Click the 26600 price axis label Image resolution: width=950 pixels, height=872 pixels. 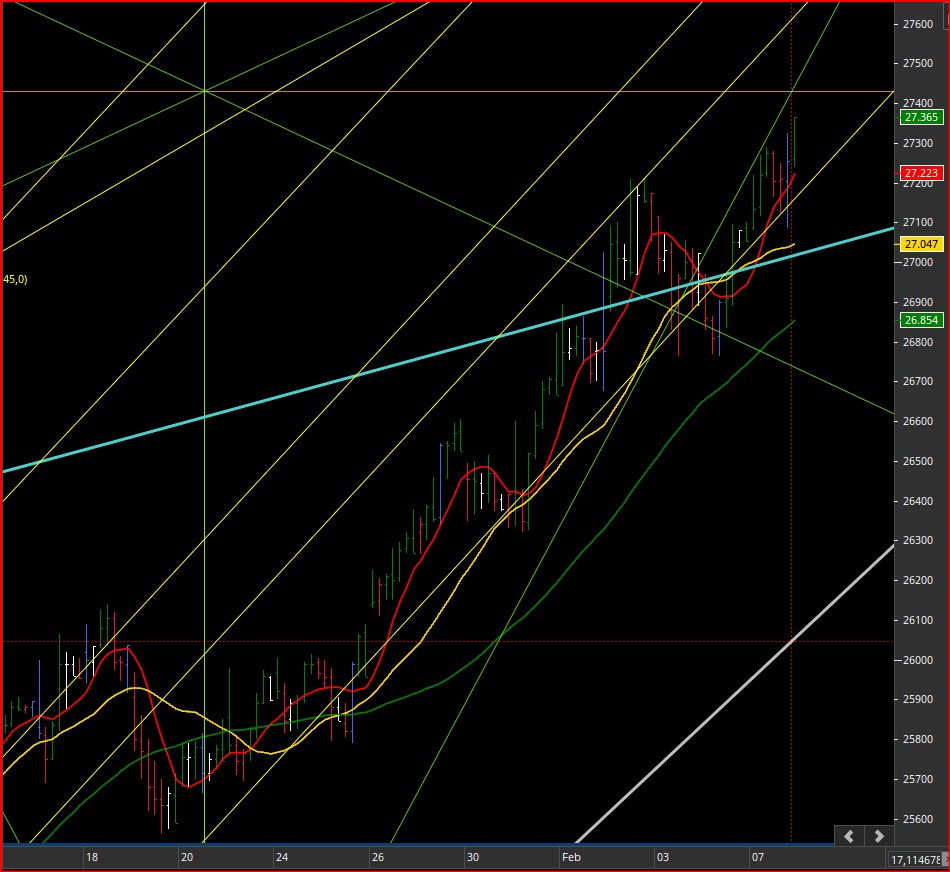click(918, 421)
